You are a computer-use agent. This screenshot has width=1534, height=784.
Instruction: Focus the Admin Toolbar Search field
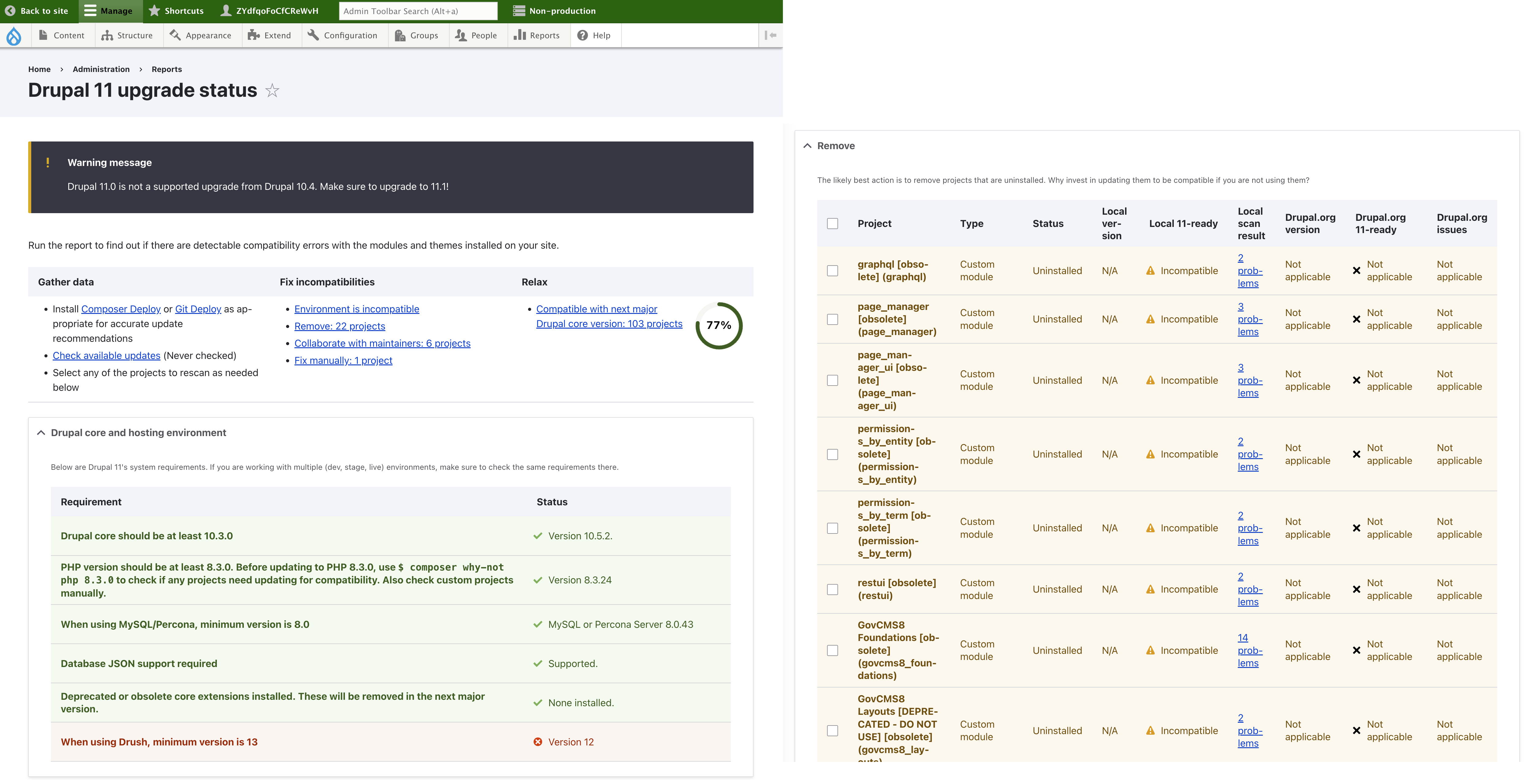pyautogui.click(x=418, y=11)
